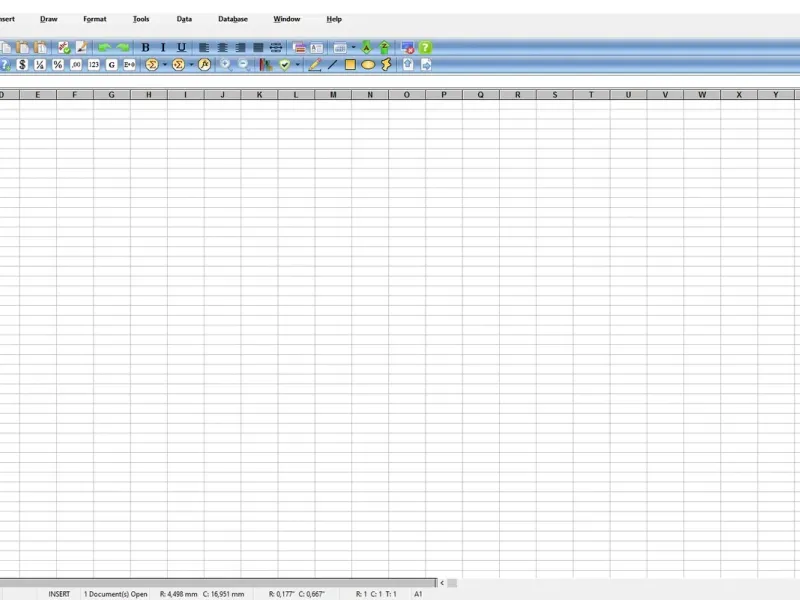Align cell text left
The image size is (800, 600).
click(x=204, y=47)
